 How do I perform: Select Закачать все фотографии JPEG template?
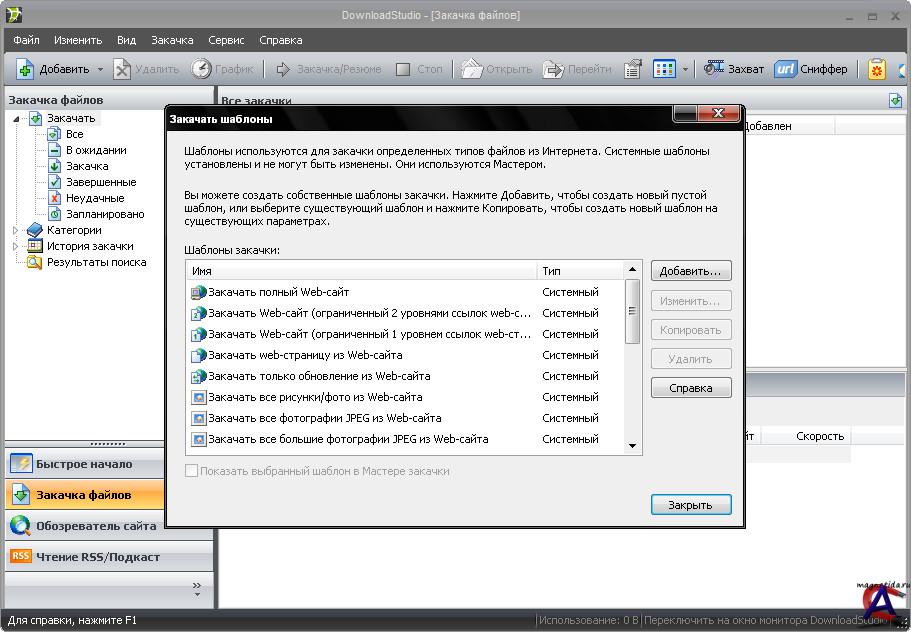[406, 418]
